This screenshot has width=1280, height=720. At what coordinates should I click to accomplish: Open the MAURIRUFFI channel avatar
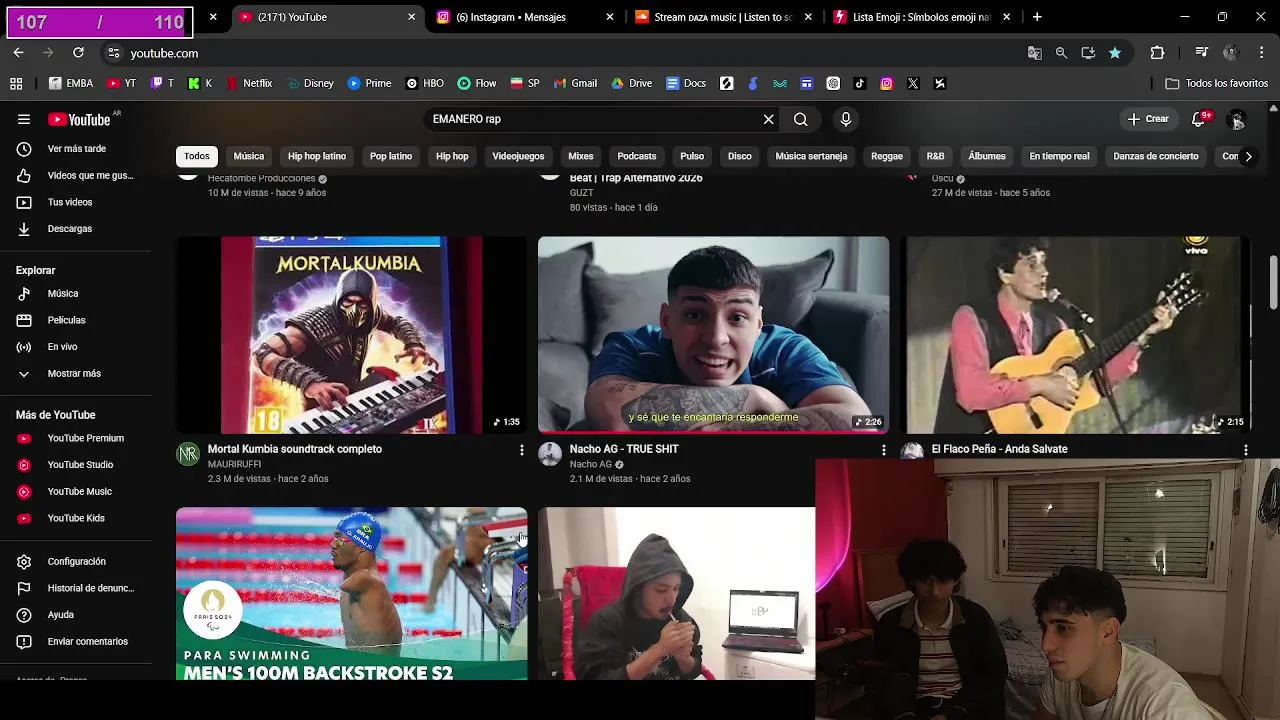point(188,455)
